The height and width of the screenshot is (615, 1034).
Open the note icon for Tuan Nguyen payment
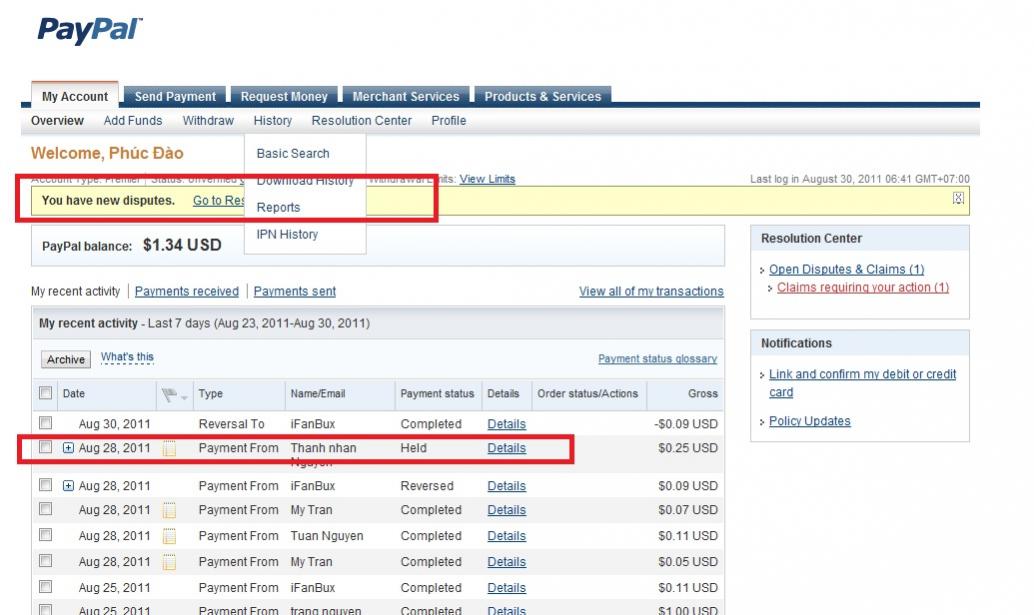coord(169,536)
